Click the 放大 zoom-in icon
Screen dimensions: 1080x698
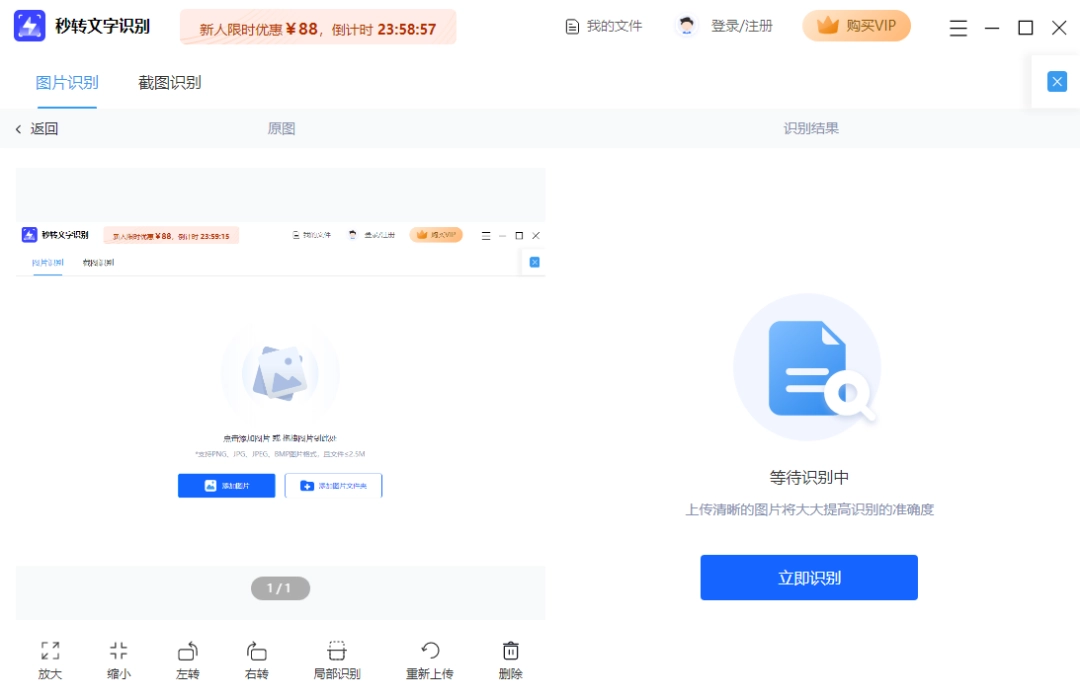[x=50, y=651]
